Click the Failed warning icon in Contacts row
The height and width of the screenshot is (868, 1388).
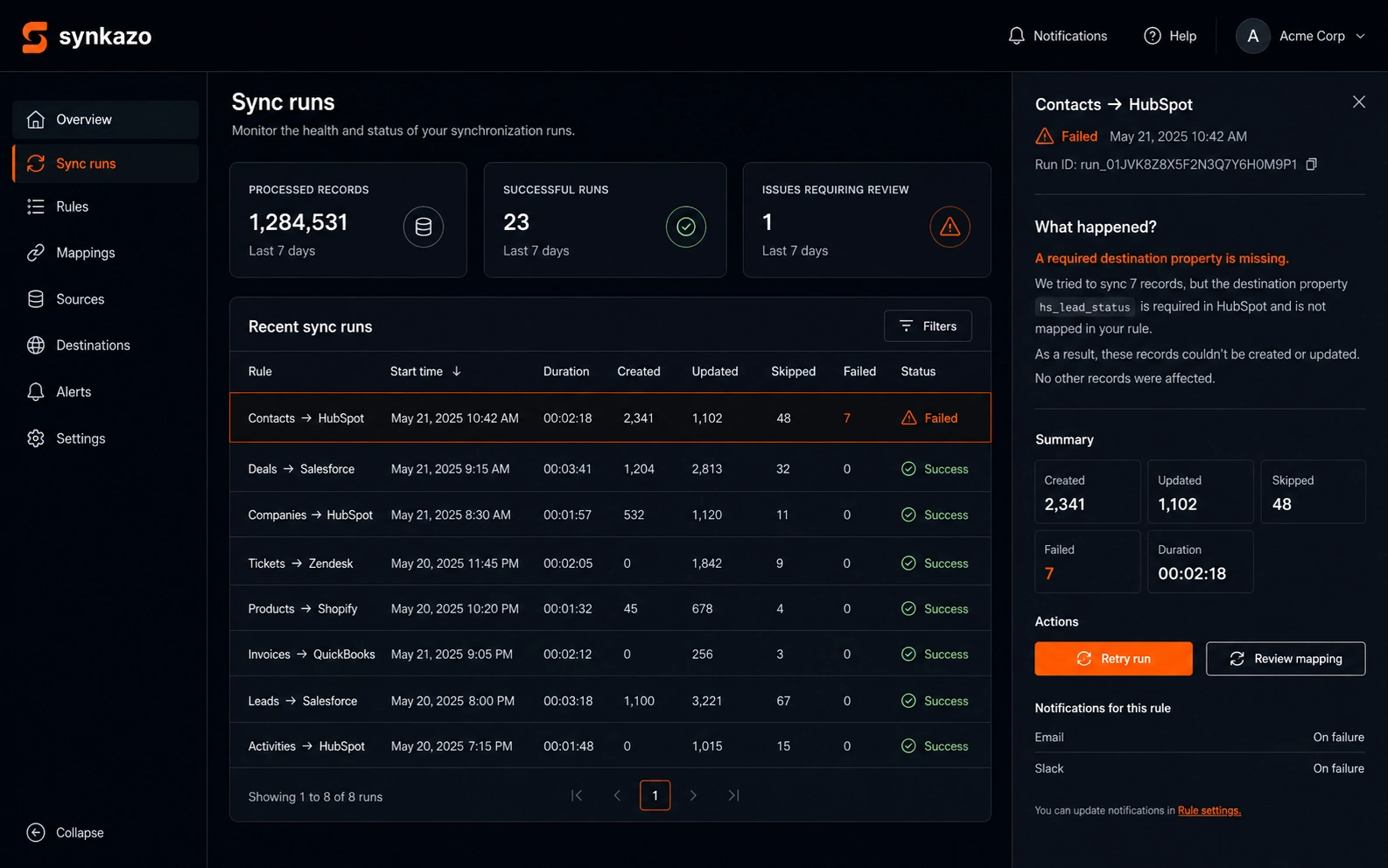[x=909, y=418]
